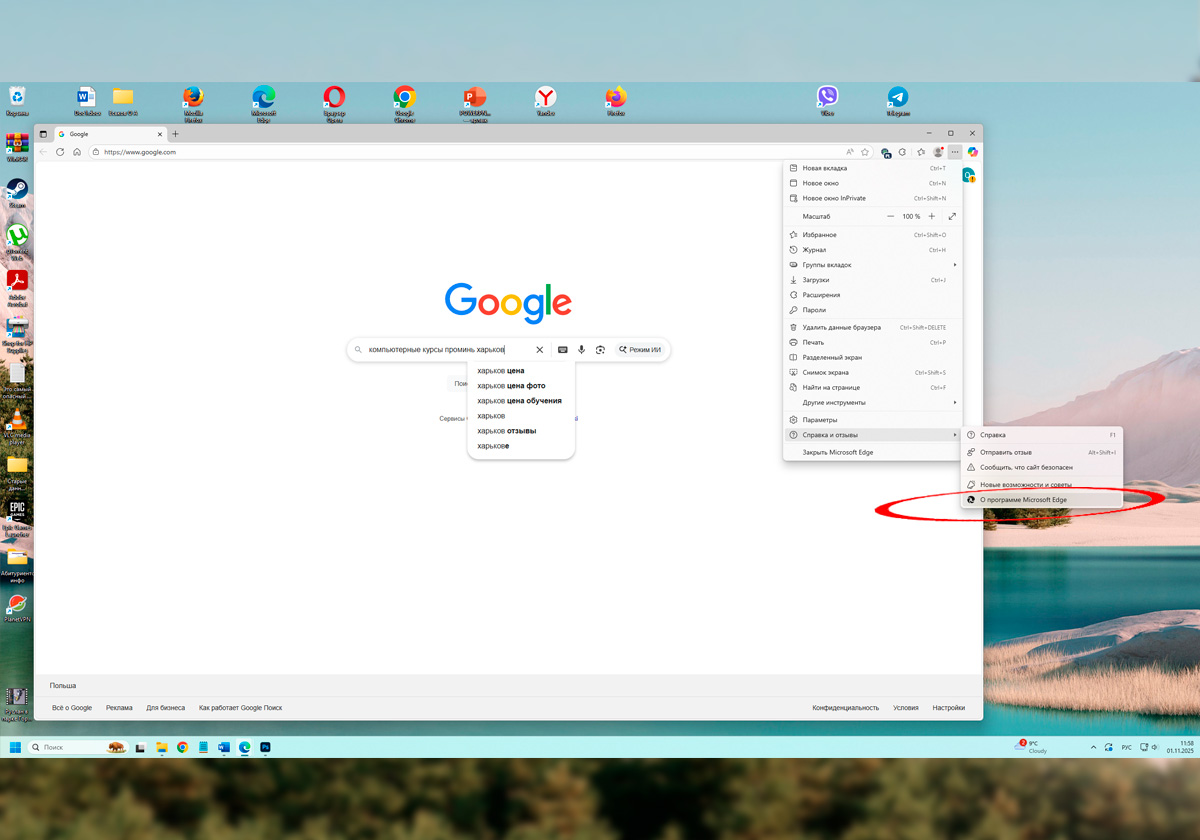Choose Новое окно InPrivate menu item
Screen dimensions: 1200x840
pos(834,198)
